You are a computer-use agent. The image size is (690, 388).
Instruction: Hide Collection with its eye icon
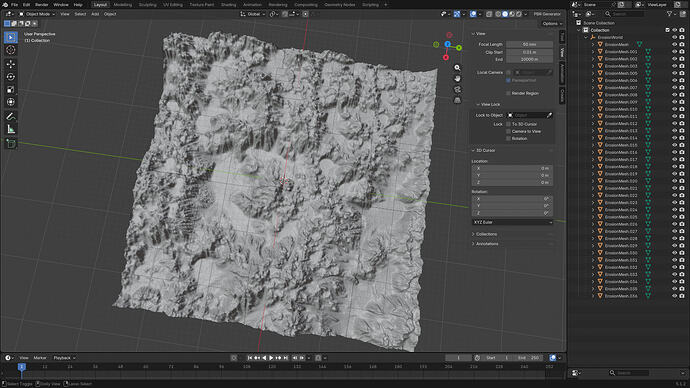tap(675, 30)
